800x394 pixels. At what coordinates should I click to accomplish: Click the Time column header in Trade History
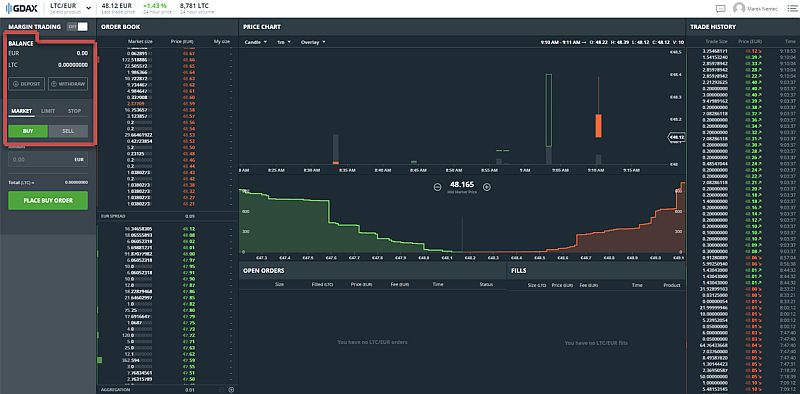(790, 41)
